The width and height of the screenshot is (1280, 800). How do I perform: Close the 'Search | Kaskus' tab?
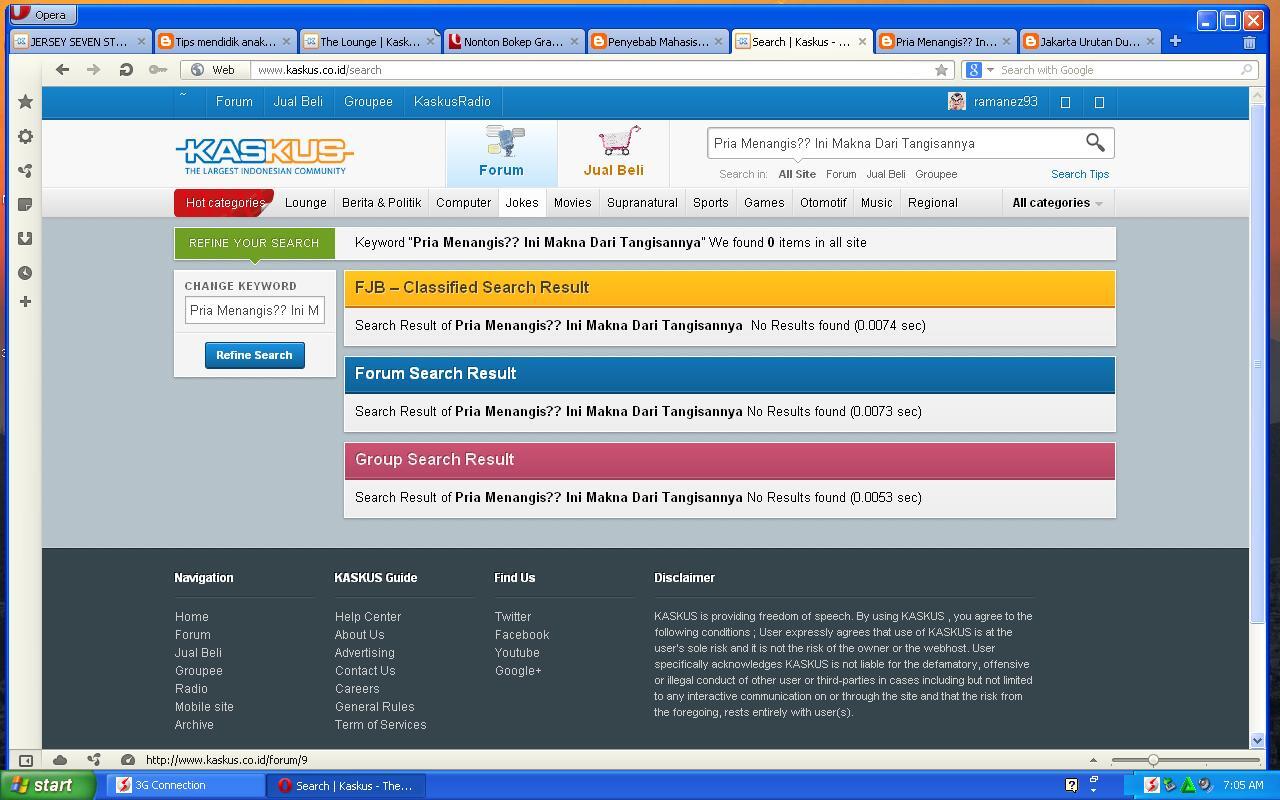point(861,42)
